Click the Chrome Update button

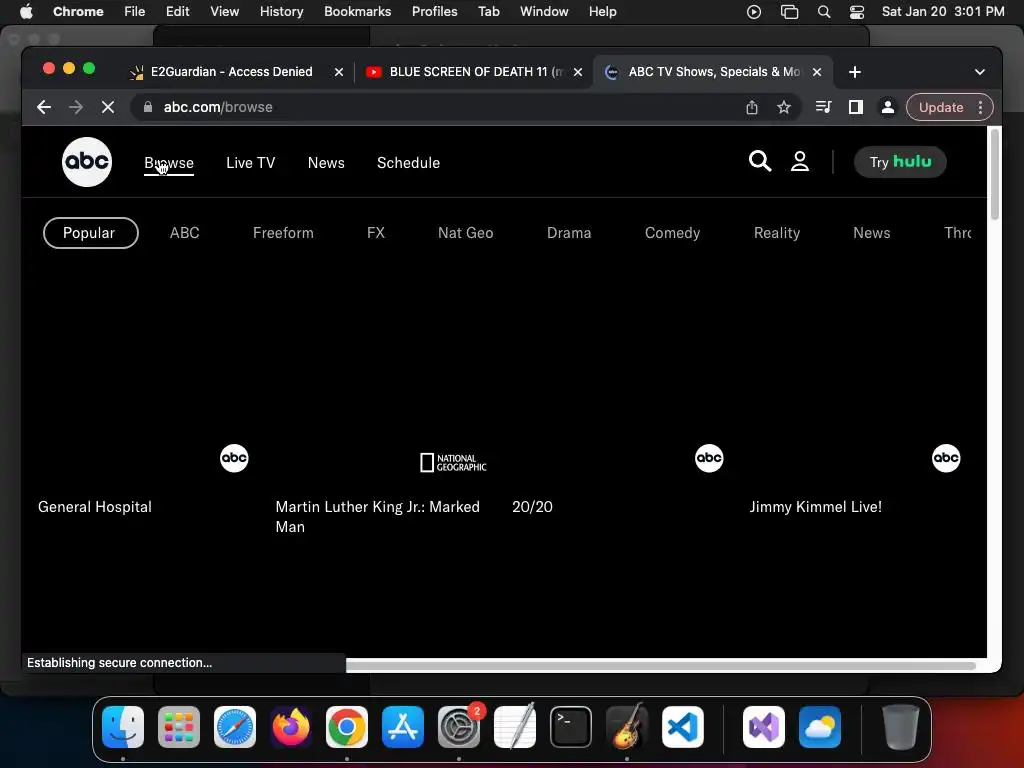click(x=940, y=107)
